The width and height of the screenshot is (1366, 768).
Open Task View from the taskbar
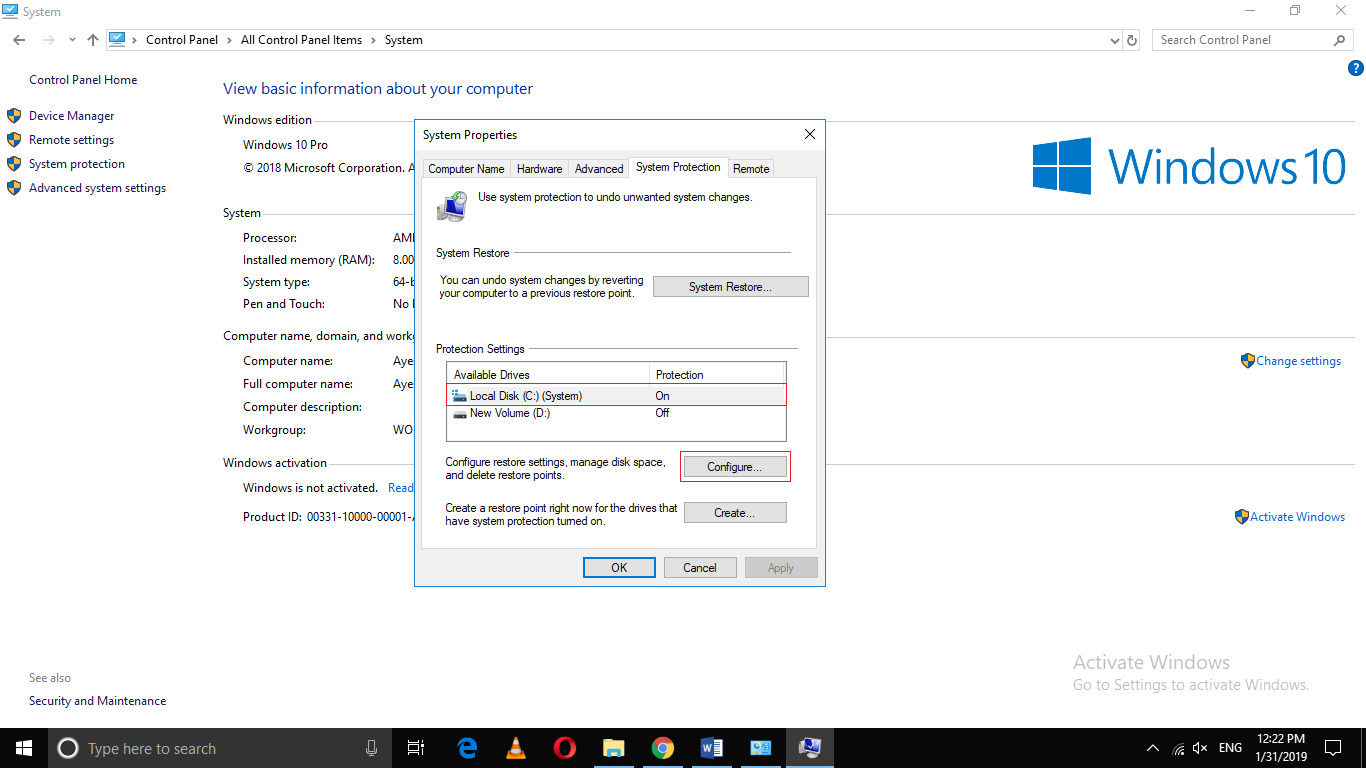point(416,747)
